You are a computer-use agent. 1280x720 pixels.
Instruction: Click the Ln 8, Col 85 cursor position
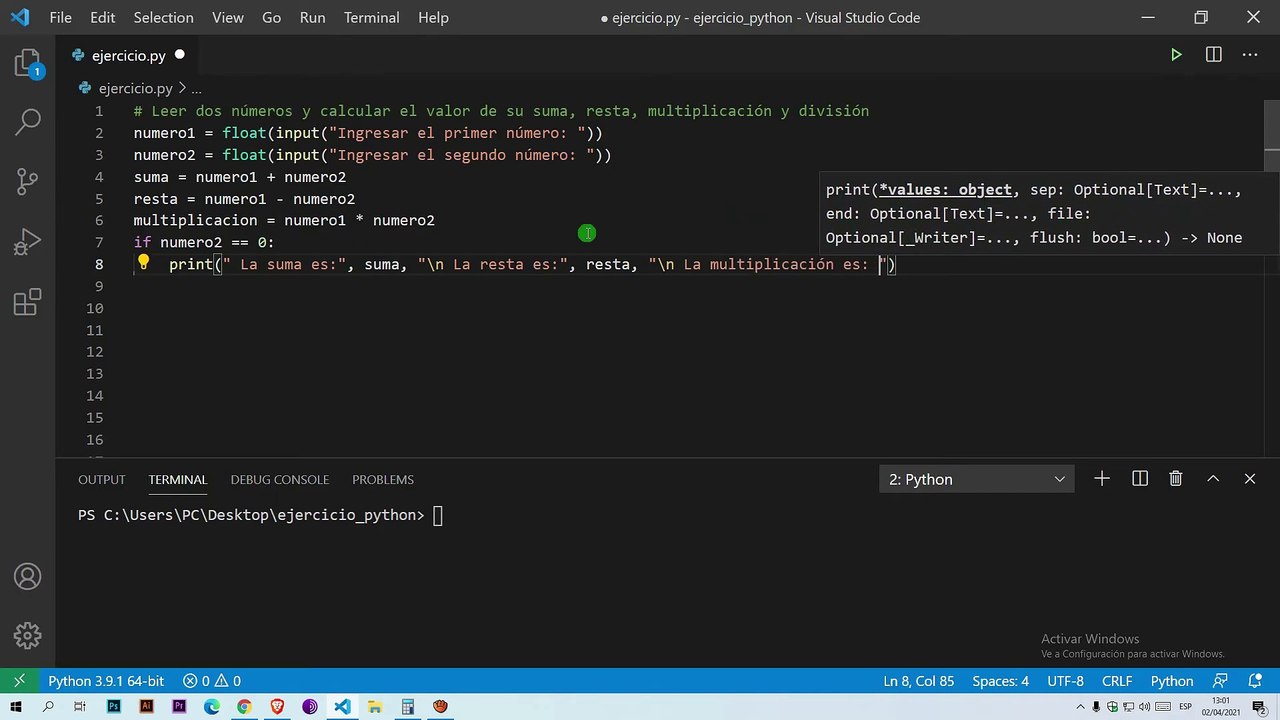pos(918,681)
